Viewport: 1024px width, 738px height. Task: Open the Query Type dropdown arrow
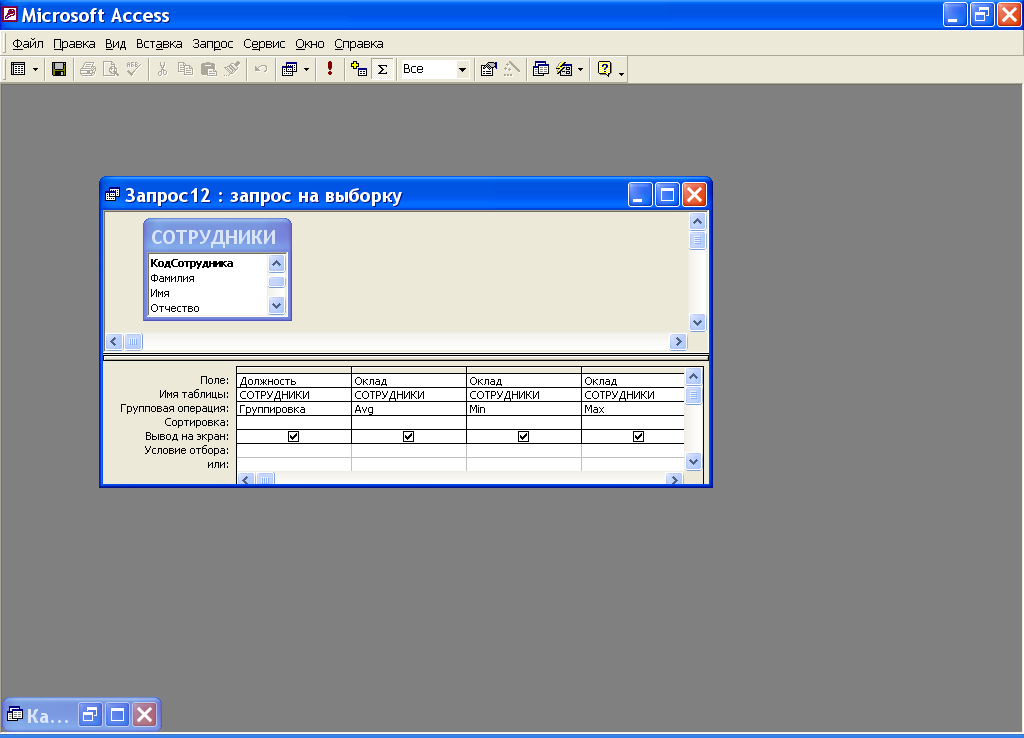click(x=306, y=69)
